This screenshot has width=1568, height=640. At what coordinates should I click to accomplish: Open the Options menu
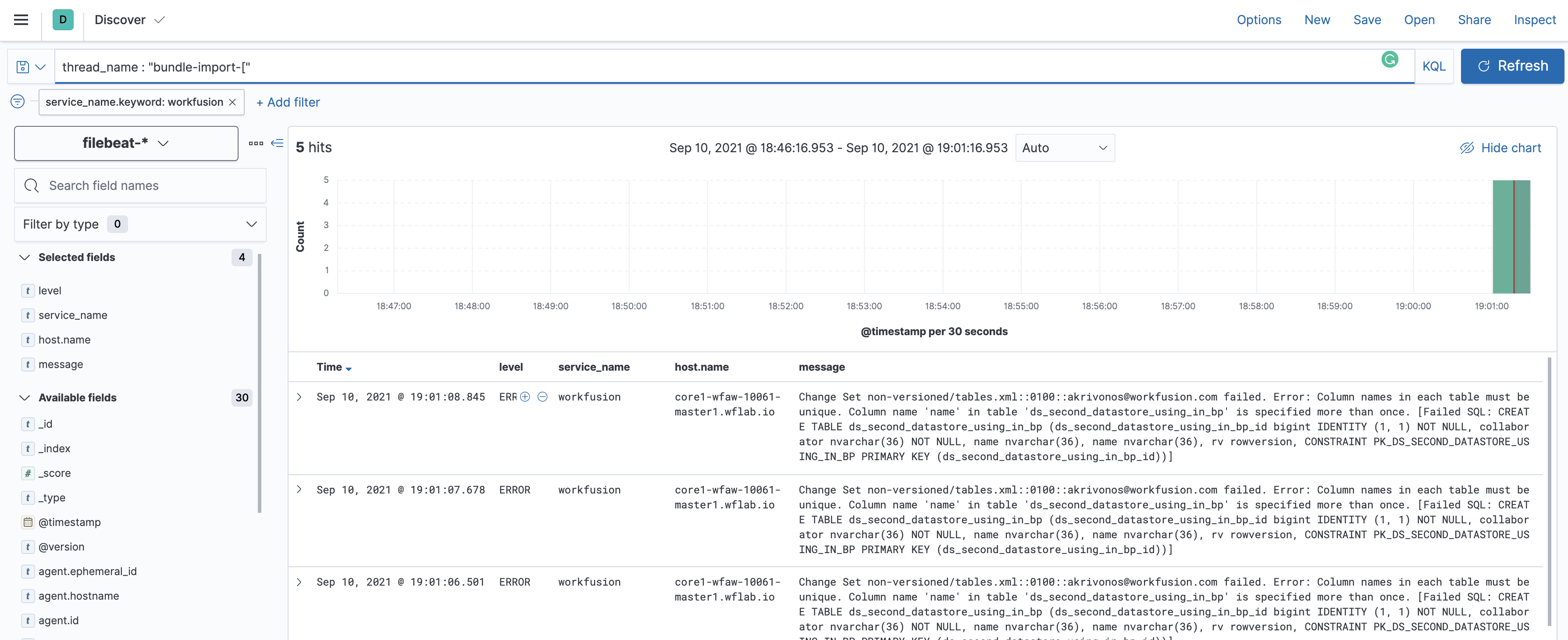point(1258,20)
